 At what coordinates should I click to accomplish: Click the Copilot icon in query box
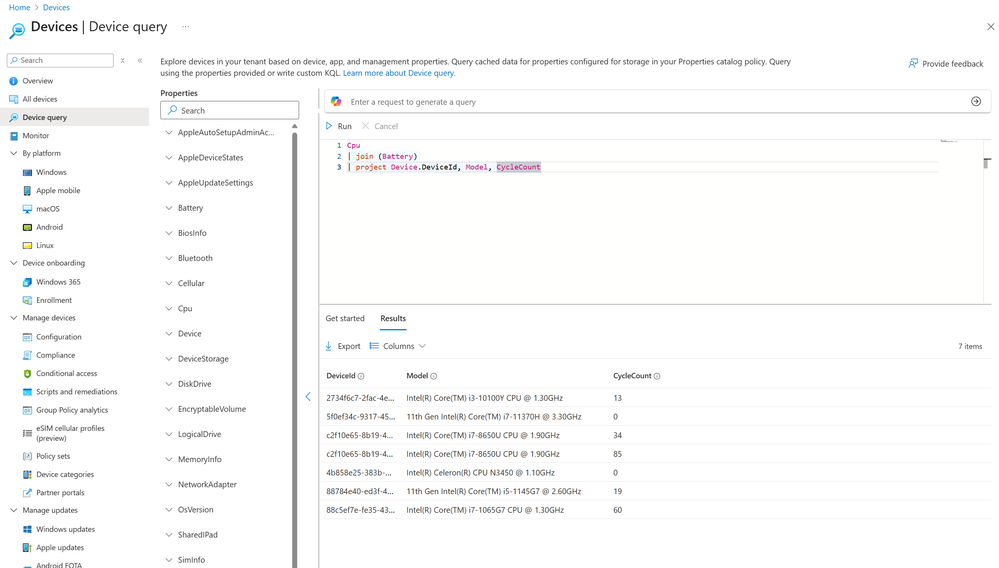click(336, 102)
